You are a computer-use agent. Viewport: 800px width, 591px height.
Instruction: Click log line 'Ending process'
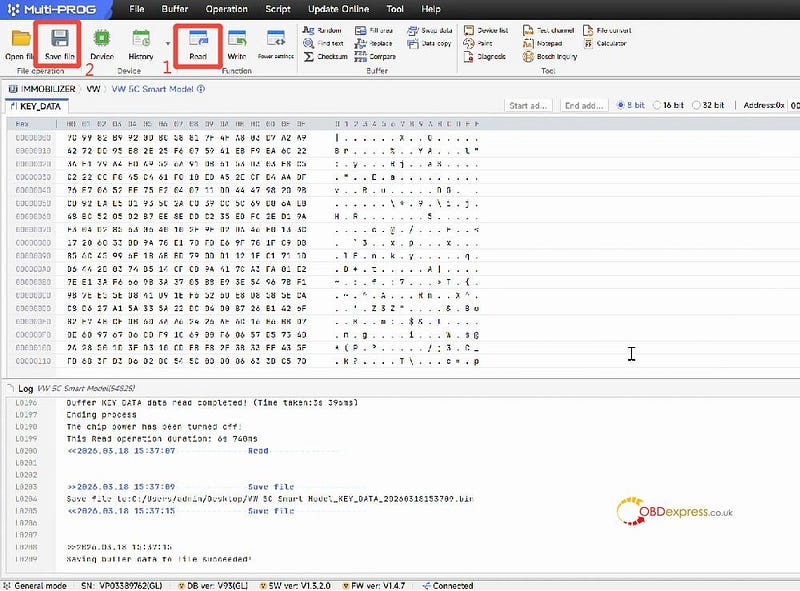(102, 415)
